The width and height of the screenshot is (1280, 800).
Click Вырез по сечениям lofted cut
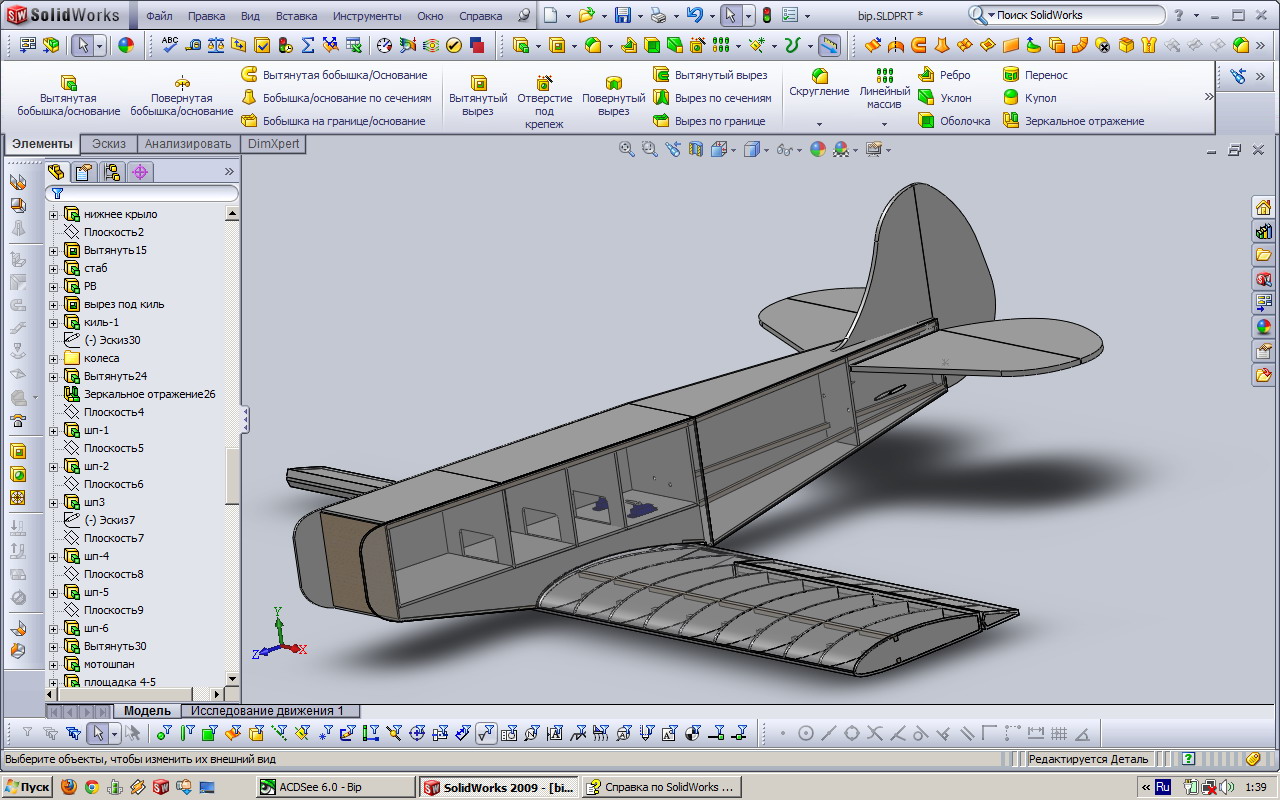click(712, 98)
